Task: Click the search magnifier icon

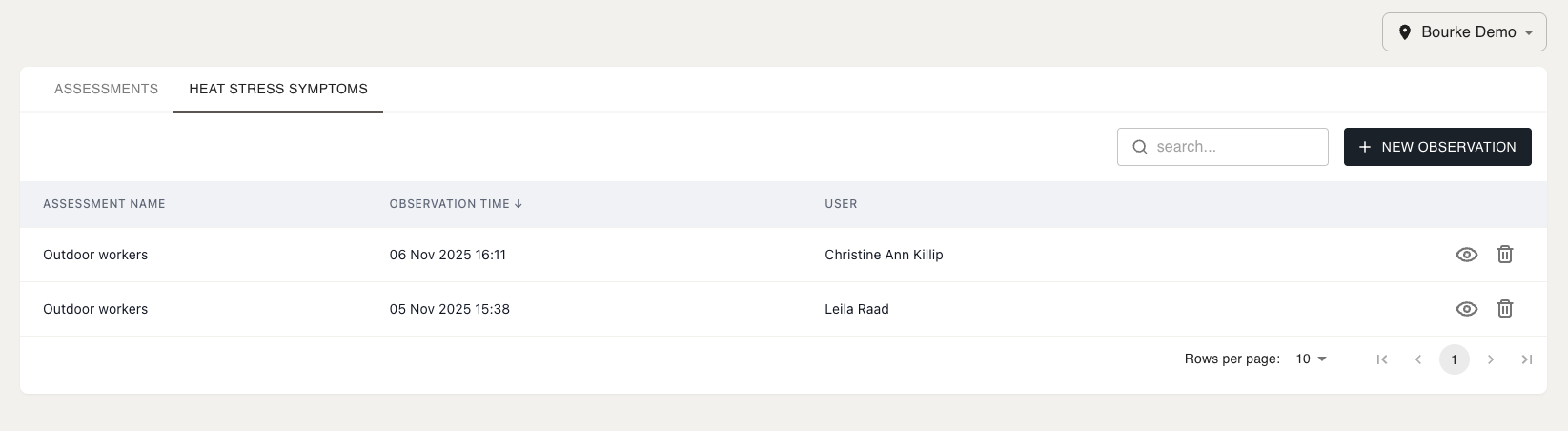Action: tap(1139, 147)
